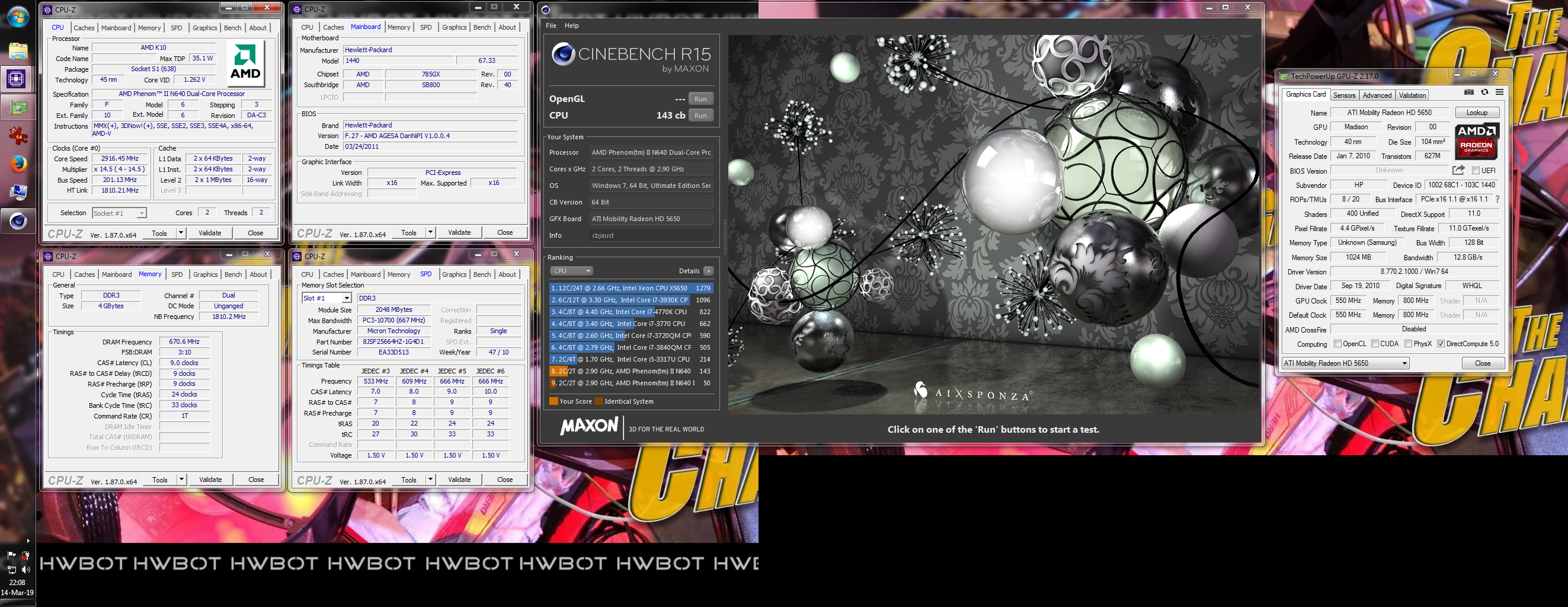Select ranking row Phenom II N640 score 143
This screenshot has height=607, width=1568.
click(631, 372)
